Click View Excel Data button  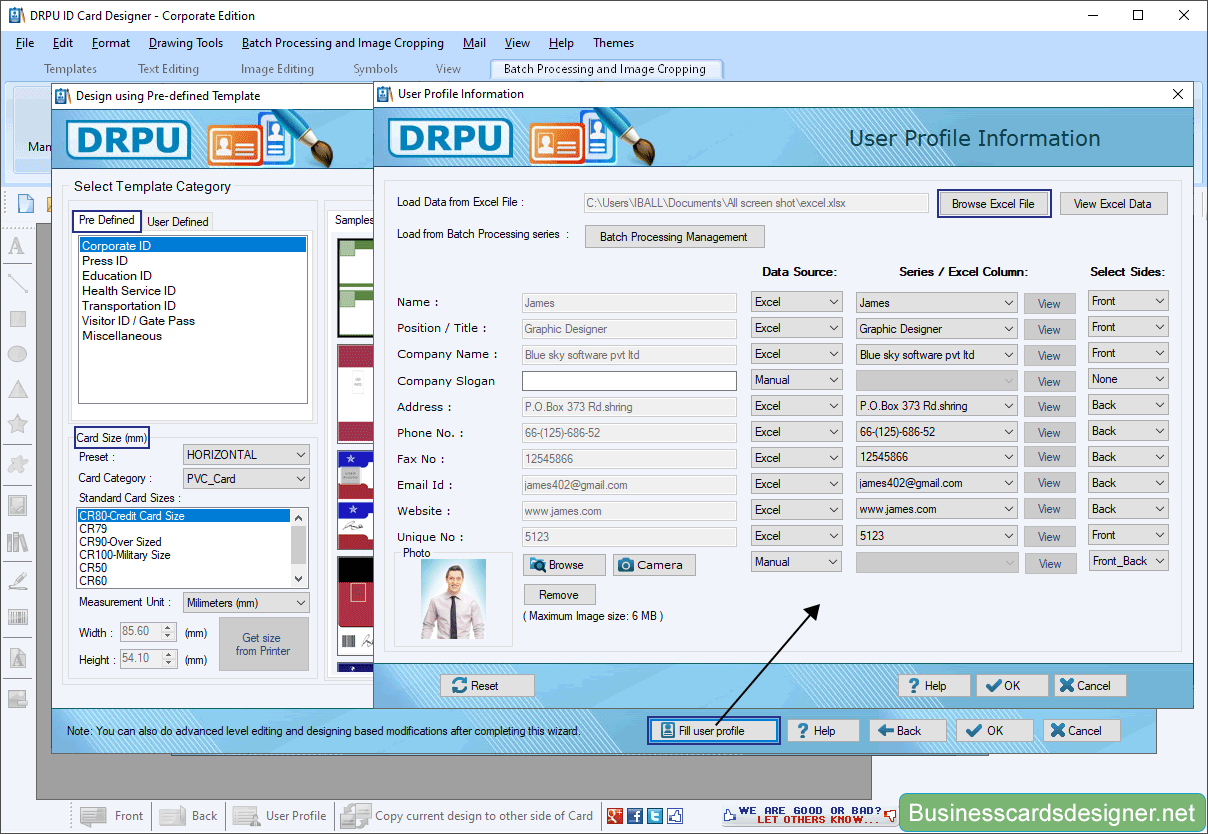1113,203
